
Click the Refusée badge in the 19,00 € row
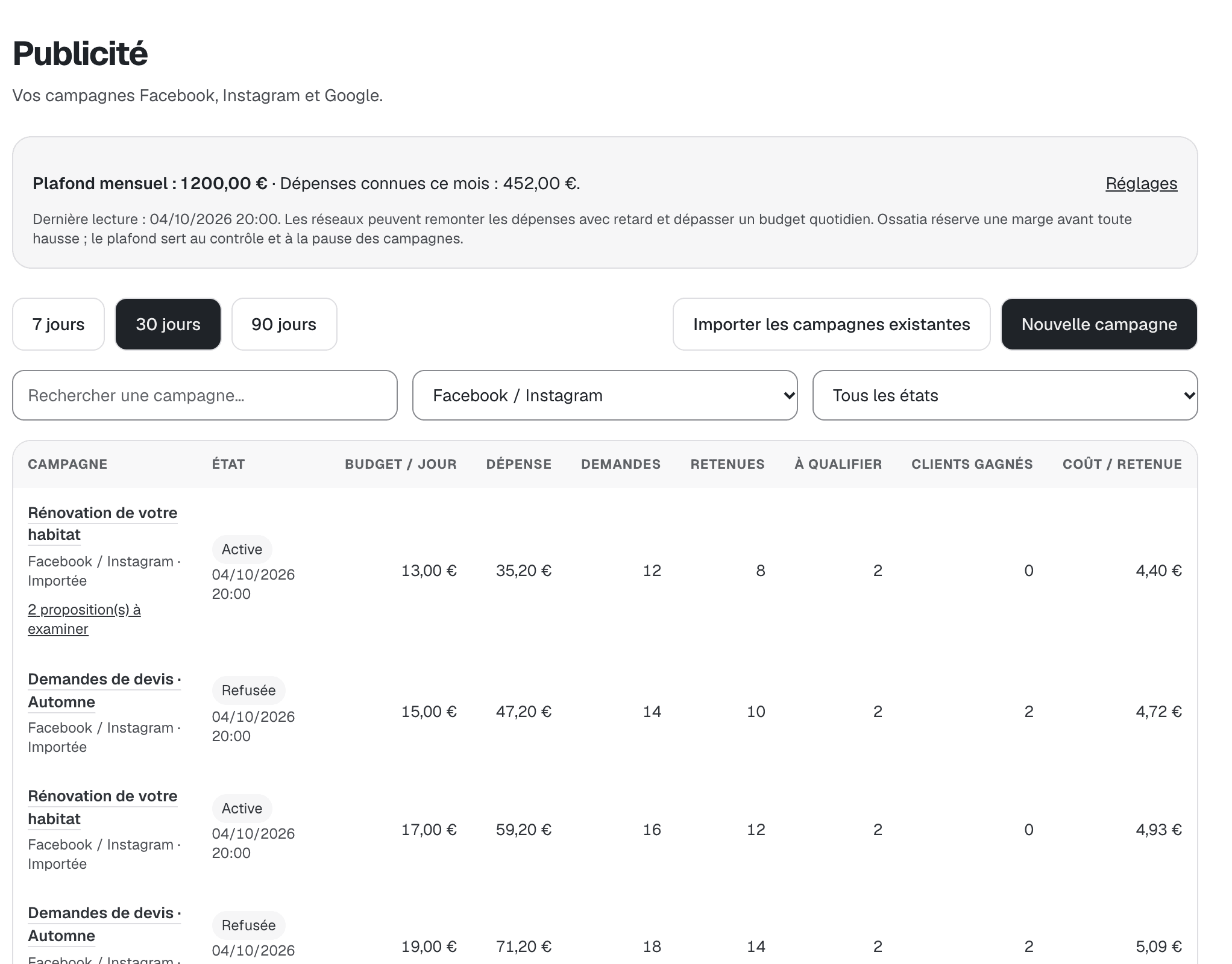click(248, 925)
